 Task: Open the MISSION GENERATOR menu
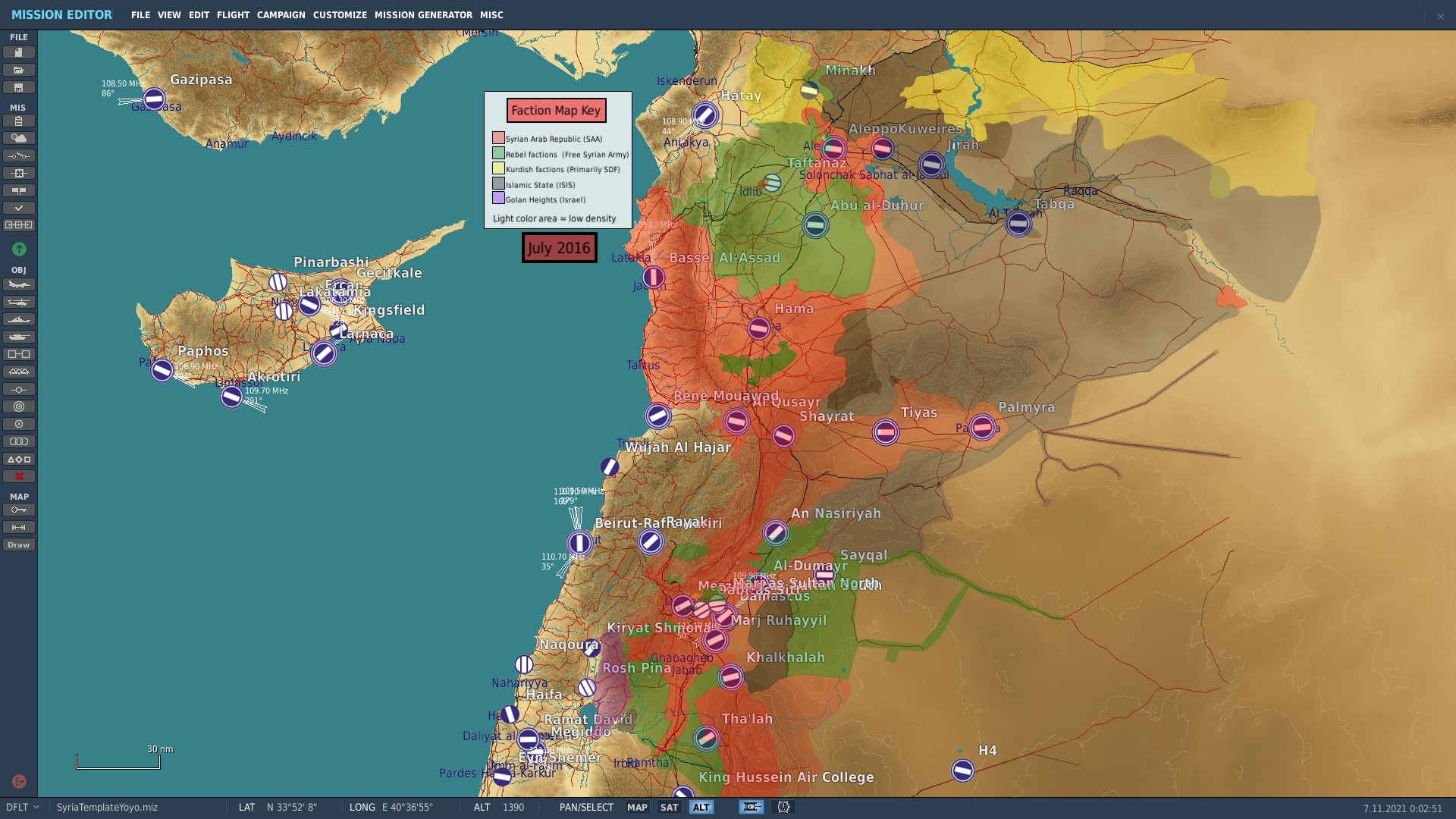(423, 15)
